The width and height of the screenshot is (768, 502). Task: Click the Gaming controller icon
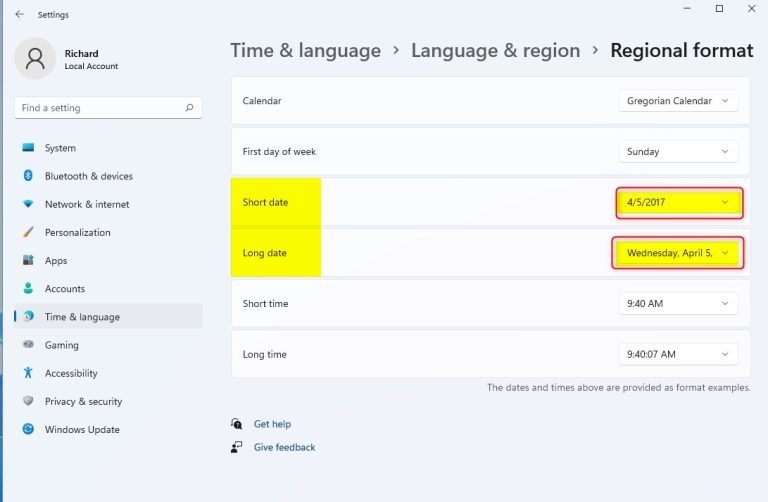coord(28,345)
